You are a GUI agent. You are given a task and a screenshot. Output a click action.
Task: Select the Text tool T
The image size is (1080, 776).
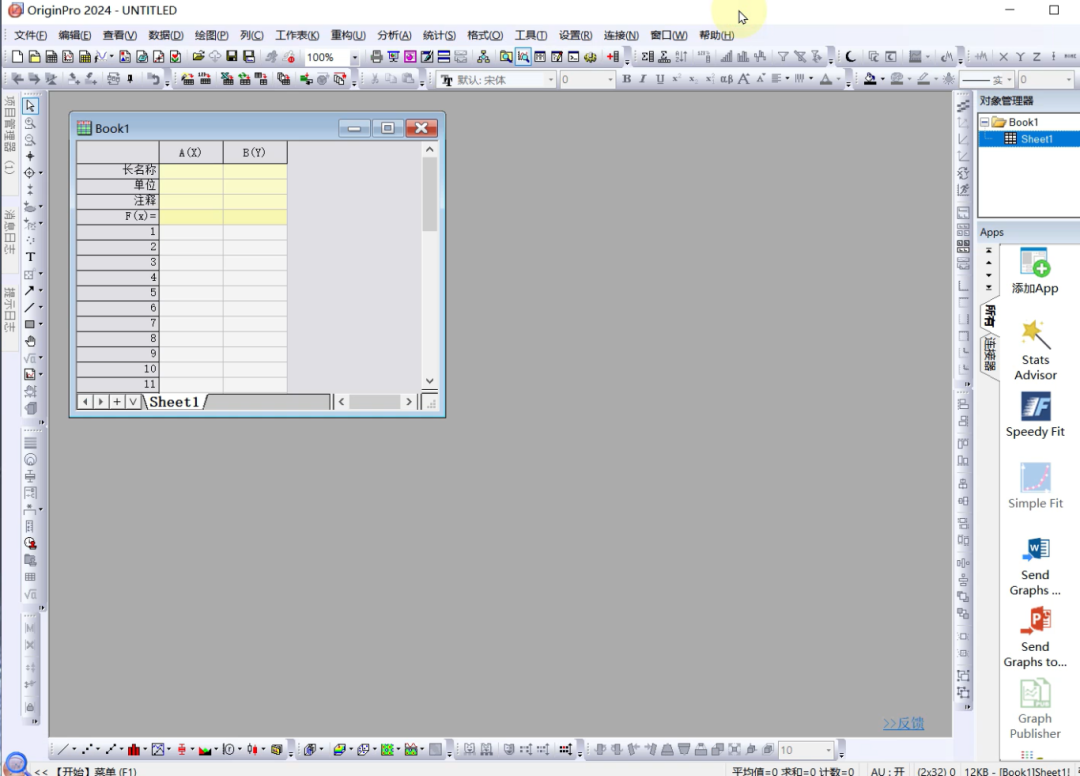[x=30, y=257]
